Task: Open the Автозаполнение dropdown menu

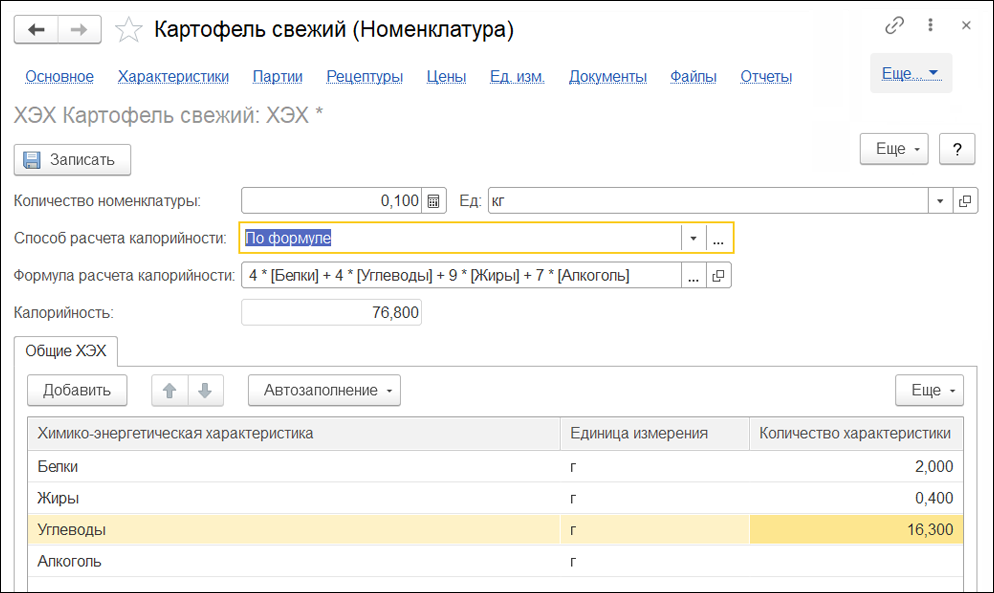Action: point(324,390)
